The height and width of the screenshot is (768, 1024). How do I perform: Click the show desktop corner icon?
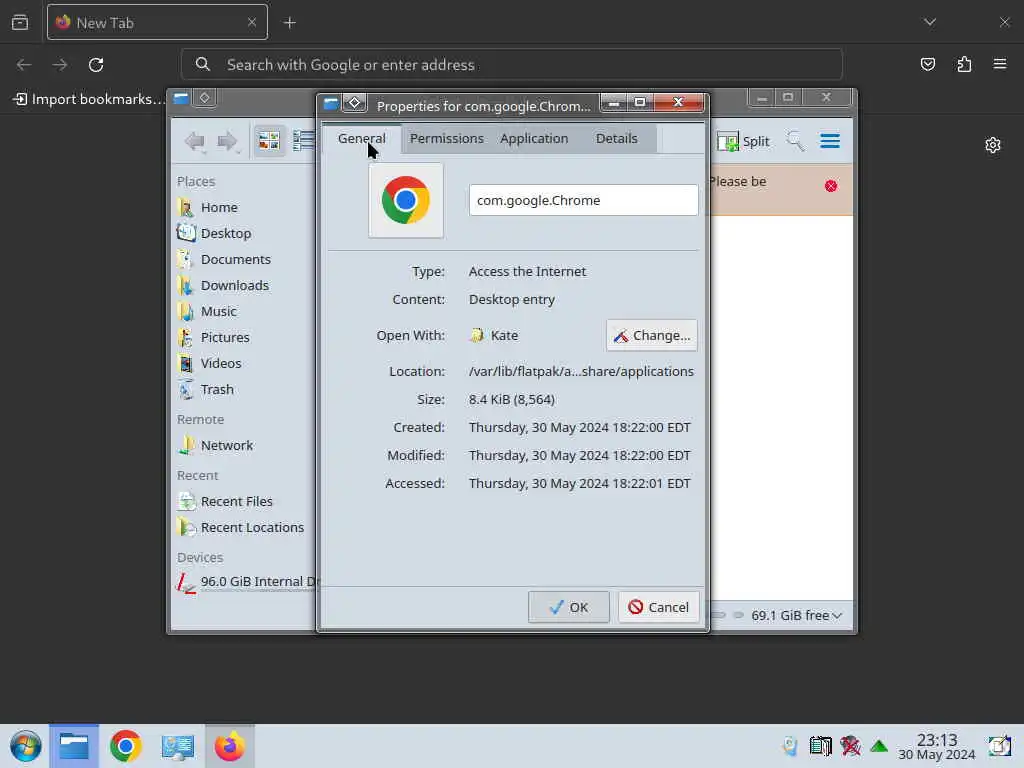pyautogui.click(x=999, y=746)
